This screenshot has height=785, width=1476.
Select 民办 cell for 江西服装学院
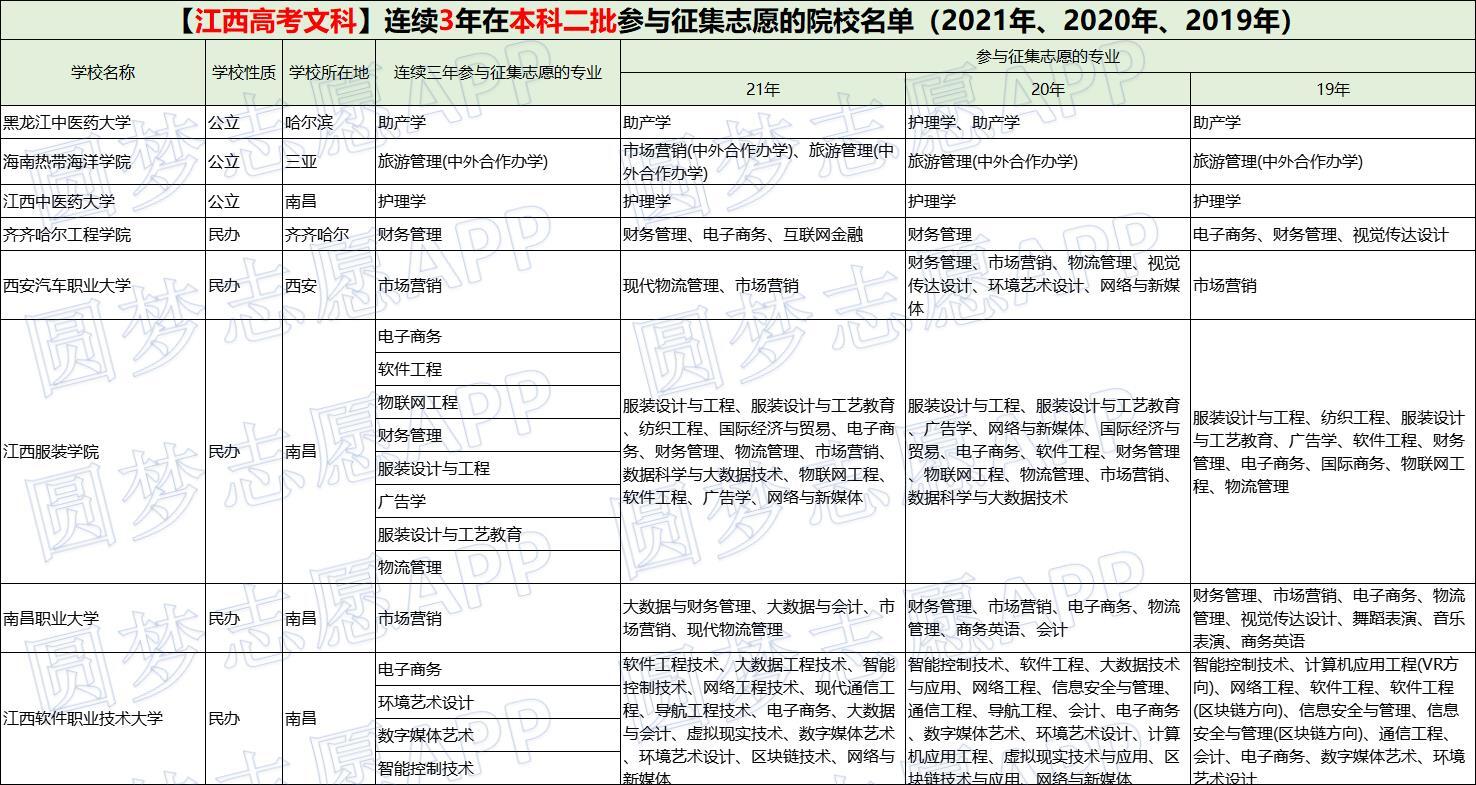point(244,451)
